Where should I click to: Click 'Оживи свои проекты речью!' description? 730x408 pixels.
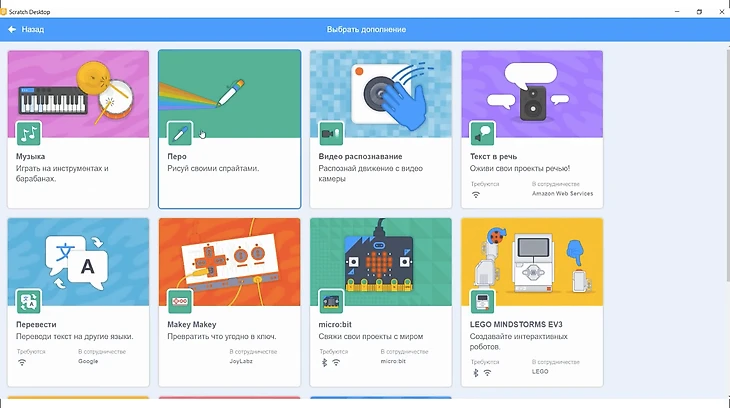click(520, 168)
